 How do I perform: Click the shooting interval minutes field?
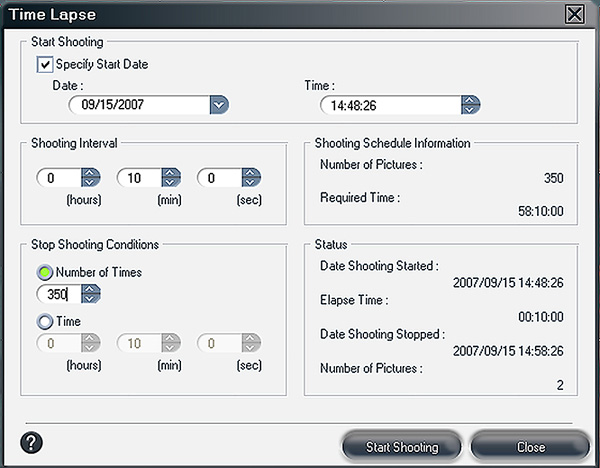pyautogui.click(x=138, y=178)
